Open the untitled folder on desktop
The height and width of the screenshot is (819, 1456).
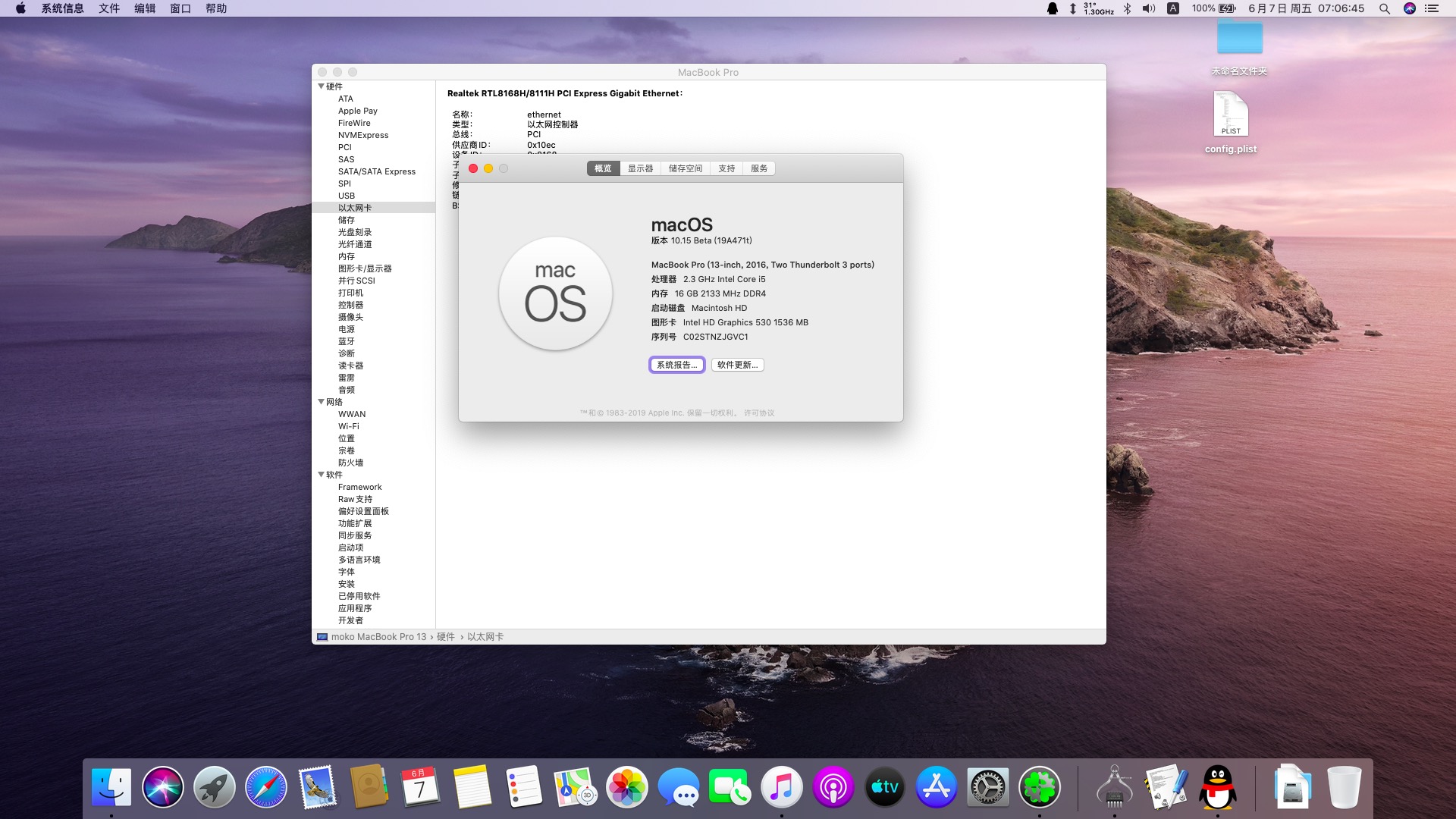click(1240, 49)
